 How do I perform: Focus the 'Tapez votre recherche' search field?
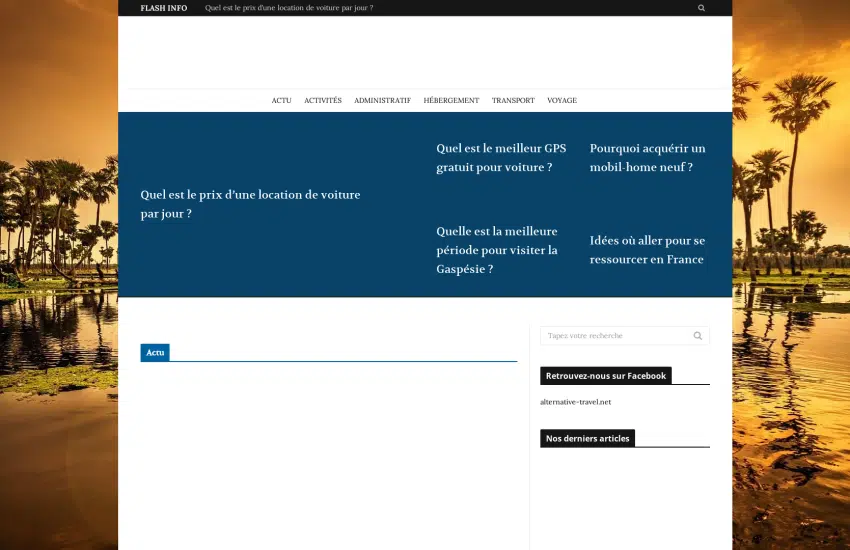[614, 336]
